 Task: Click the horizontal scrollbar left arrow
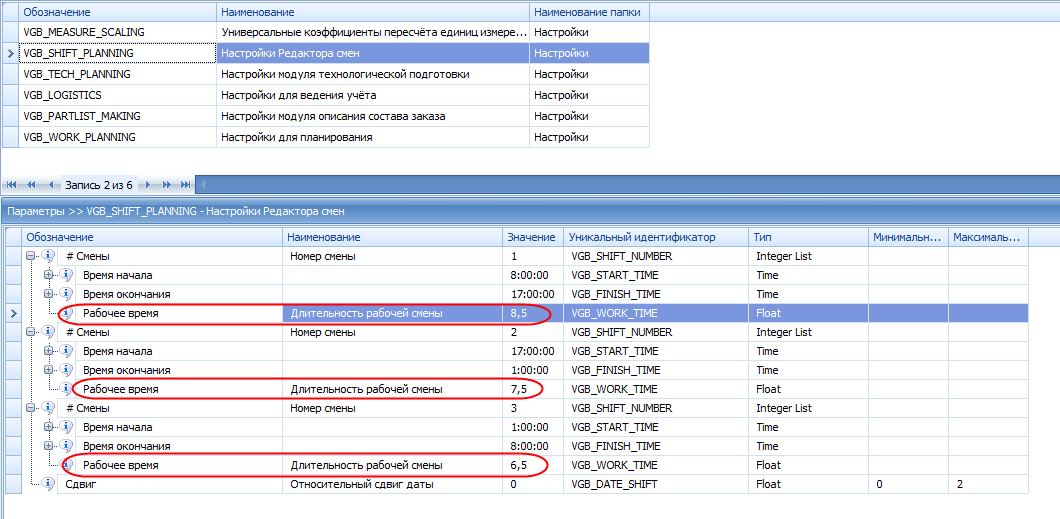pos(201,185)
